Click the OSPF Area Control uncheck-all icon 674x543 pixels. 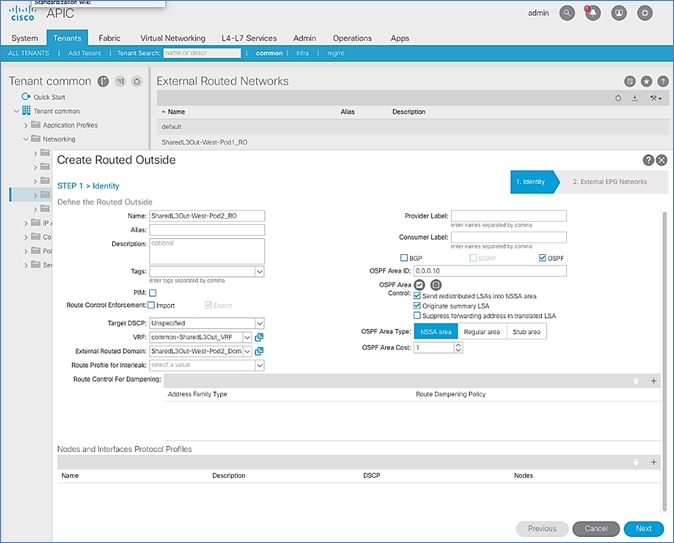(x=436, y=285)
